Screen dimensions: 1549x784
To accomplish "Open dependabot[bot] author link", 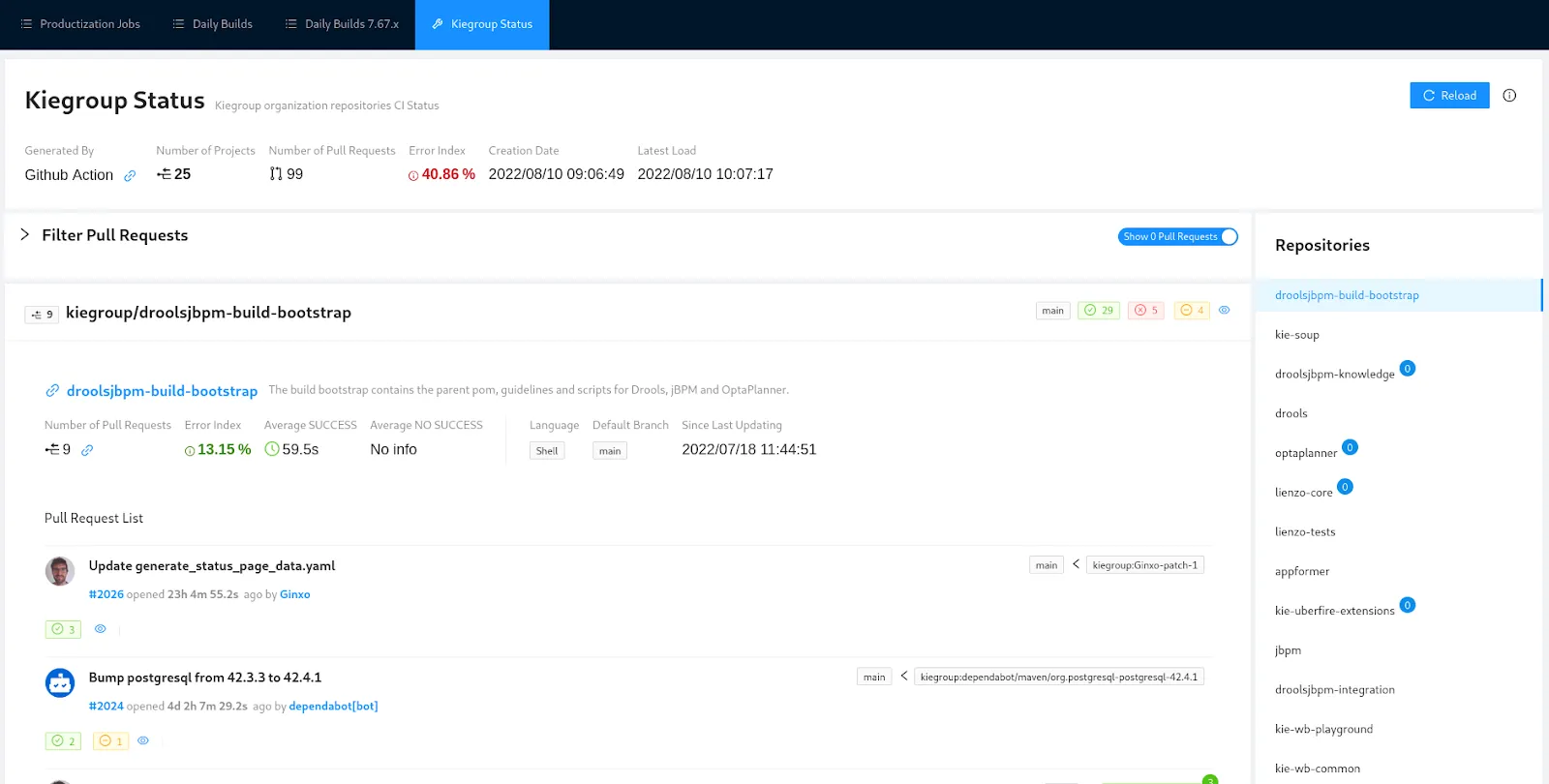I will point(333,707).
